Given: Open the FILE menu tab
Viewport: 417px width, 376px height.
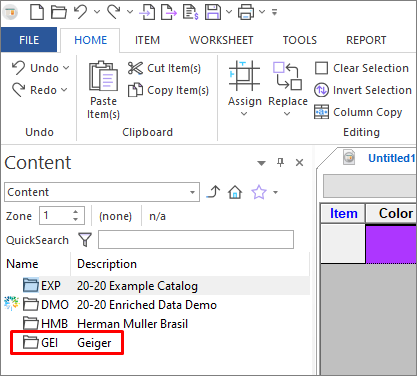Looking at the screenshot, I should pos(29,40).
